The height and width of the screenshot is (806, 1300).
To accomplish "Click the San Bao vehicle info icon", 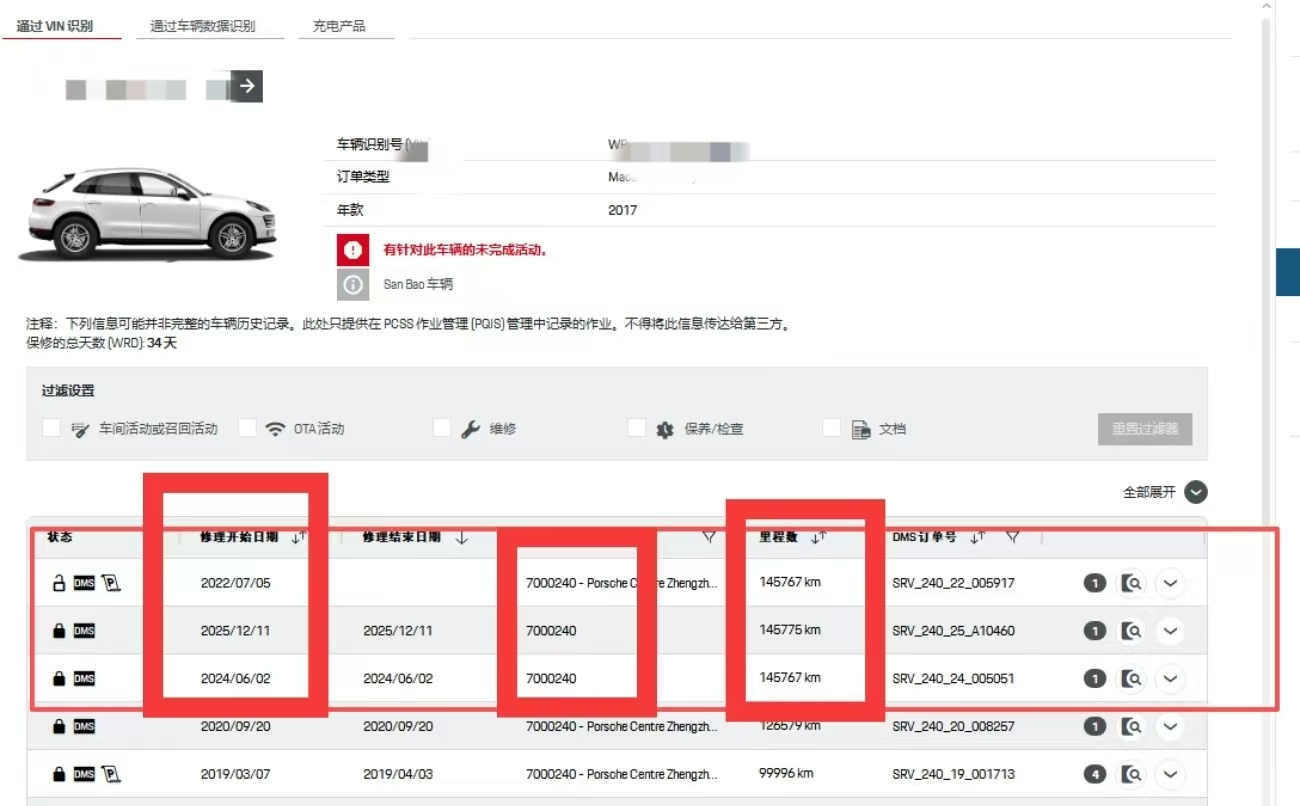I will [x=353, y=284].
